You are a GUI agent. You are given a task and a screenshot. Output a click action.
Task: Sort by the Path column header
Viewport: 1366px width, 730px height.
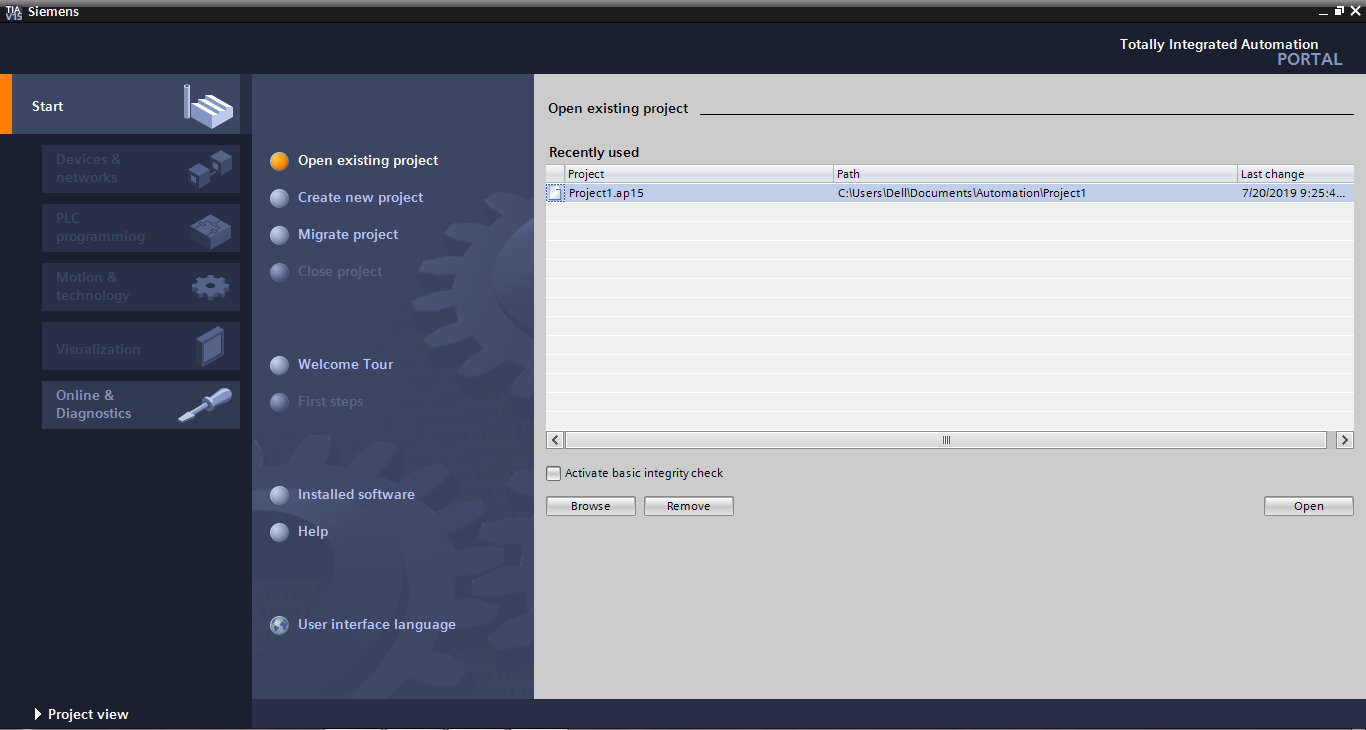point(1035,174)
